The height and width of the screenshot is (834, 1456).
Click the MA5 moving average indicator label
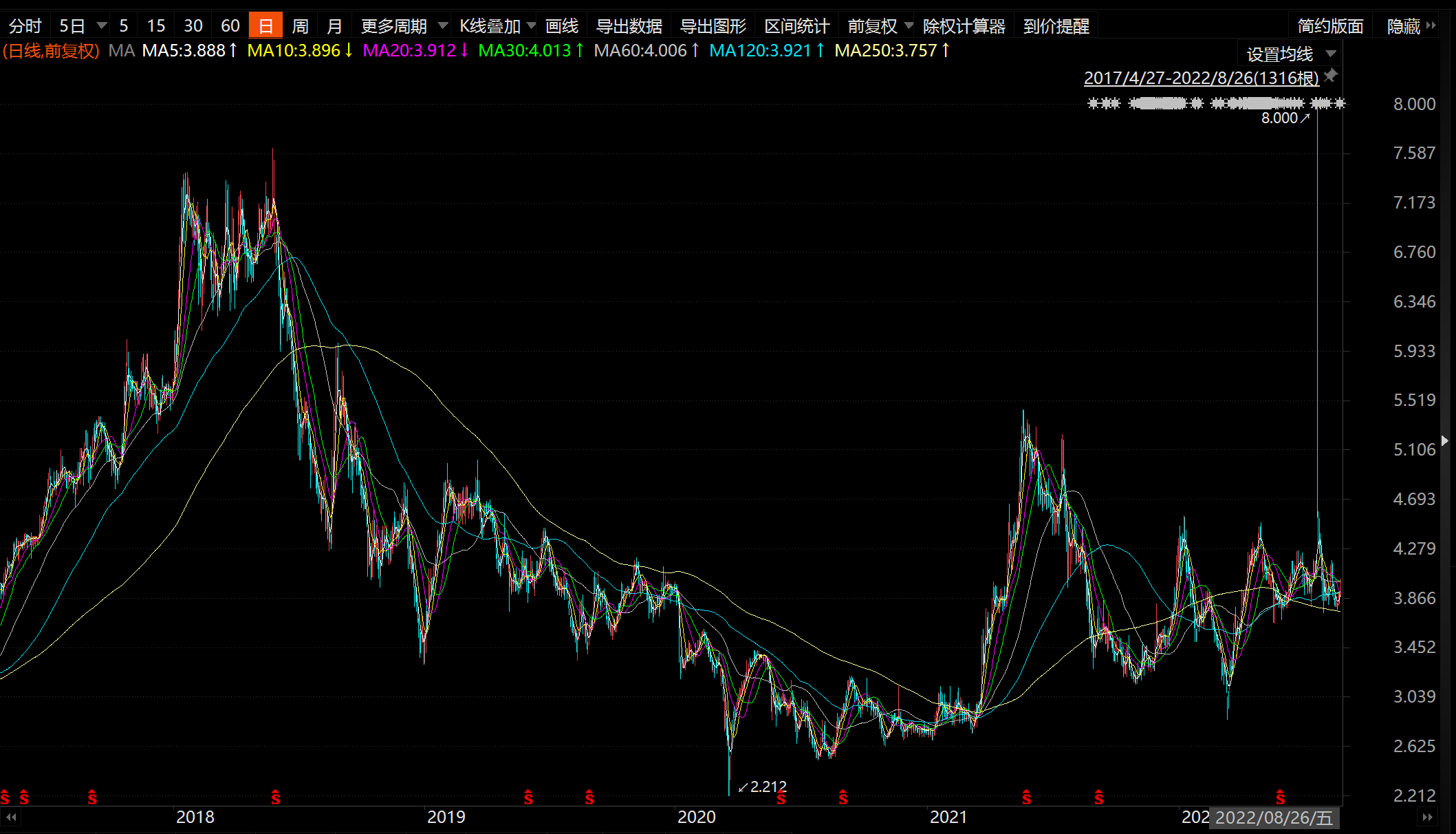(184, 50)
